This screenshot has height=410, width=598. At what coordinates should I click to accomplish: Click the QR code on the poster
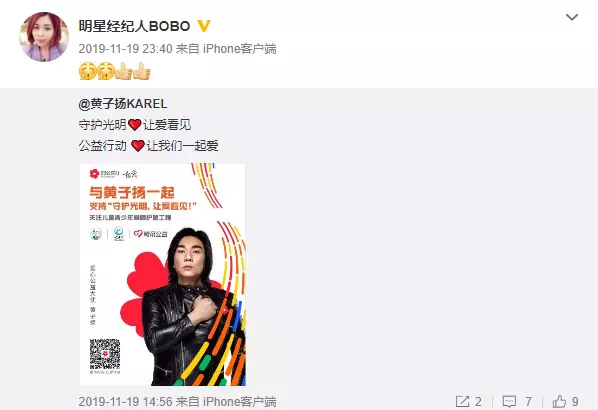coord(105,354)
